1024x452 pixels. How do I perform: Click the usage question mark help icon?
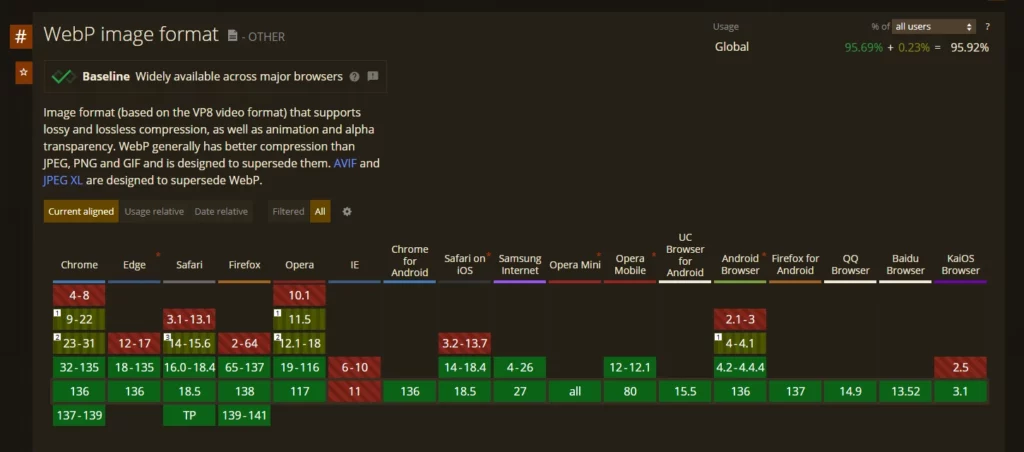[987, 26]
